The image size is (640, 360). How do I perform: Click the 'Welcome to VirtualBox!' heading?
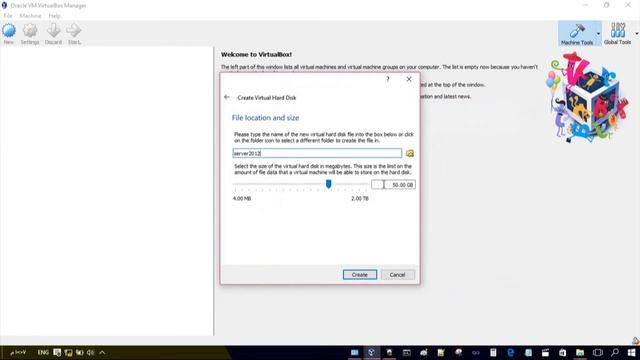256,54
